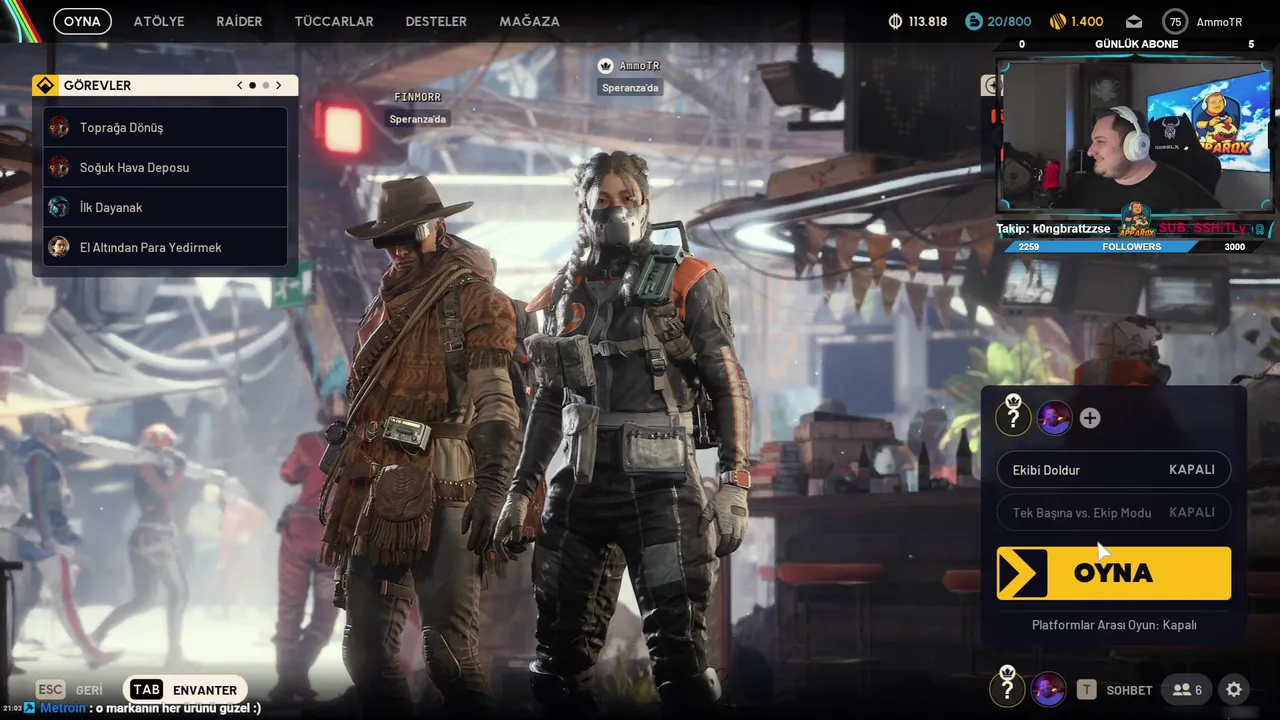1280x720 pixels.
Task: Click the AmmoTR name tag above character
Action: [639, 66]
